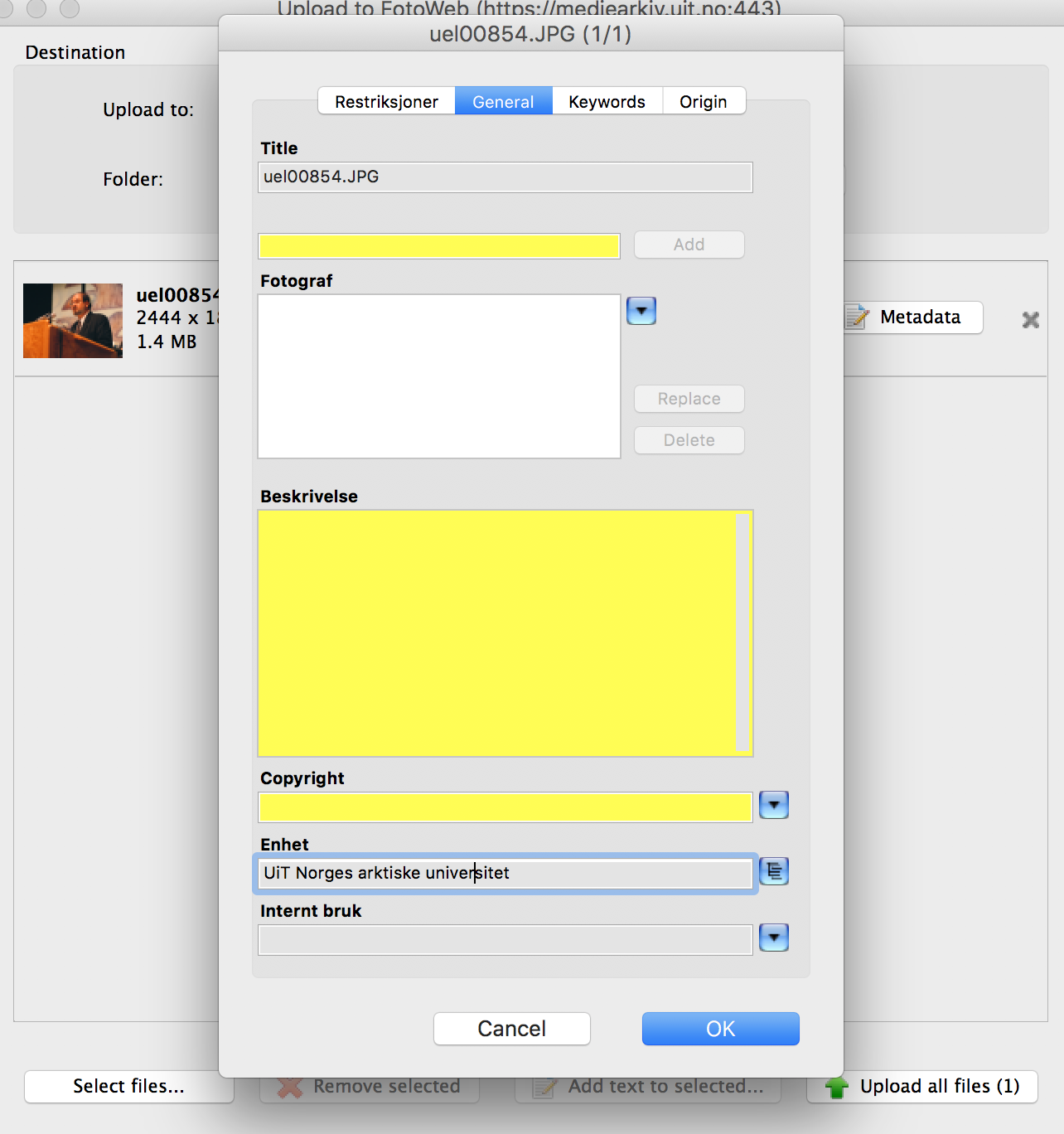
Task: Switch to the Keywords tab
Action: click(x=607, y=101)
